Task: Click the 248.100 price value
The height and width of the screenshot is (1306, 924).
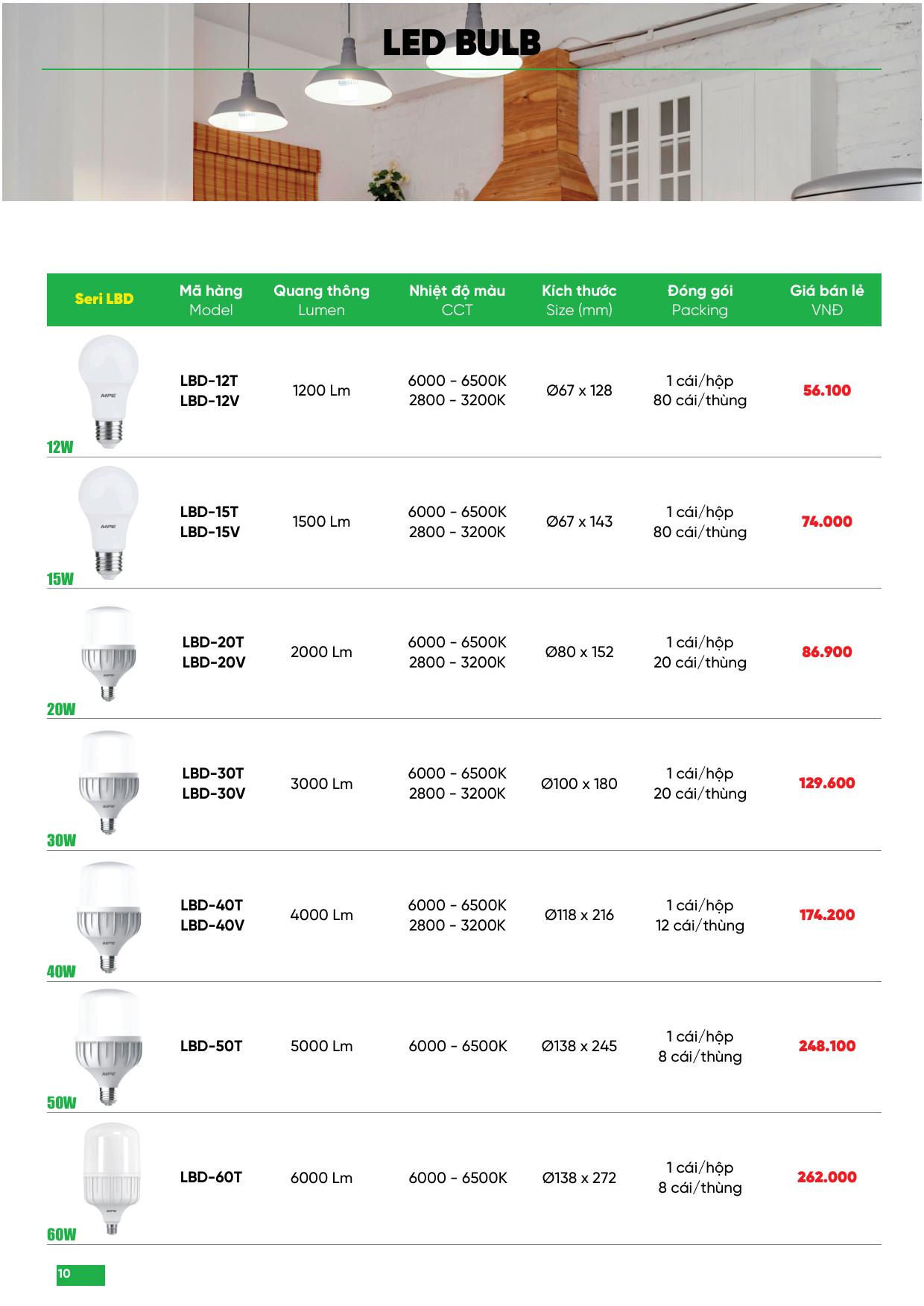Action: [x=826, y=1046]
